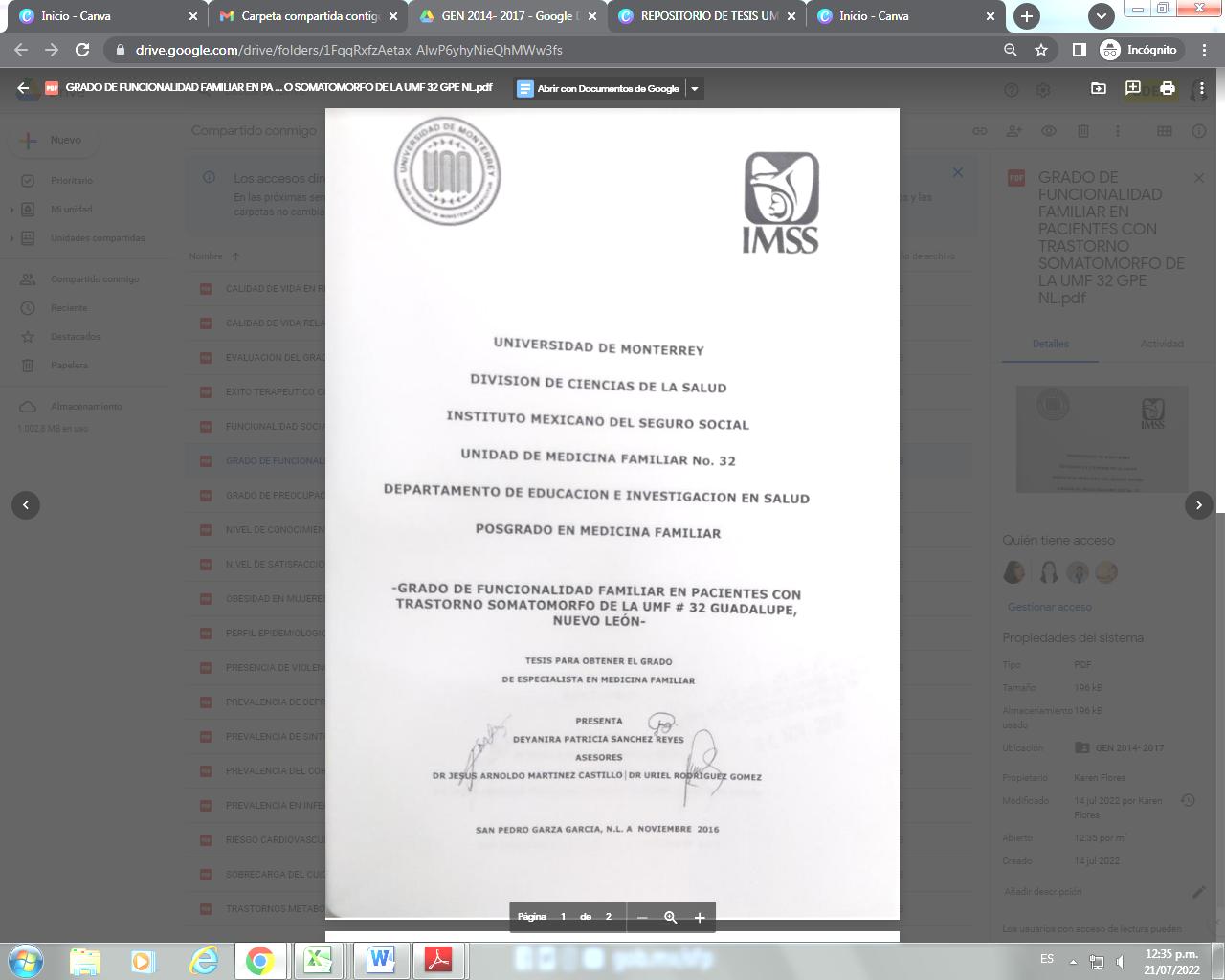1225x980 pixels.
Task: Click taskbar clock showing 12:35 p.m.
Action: pos(1171,961)
